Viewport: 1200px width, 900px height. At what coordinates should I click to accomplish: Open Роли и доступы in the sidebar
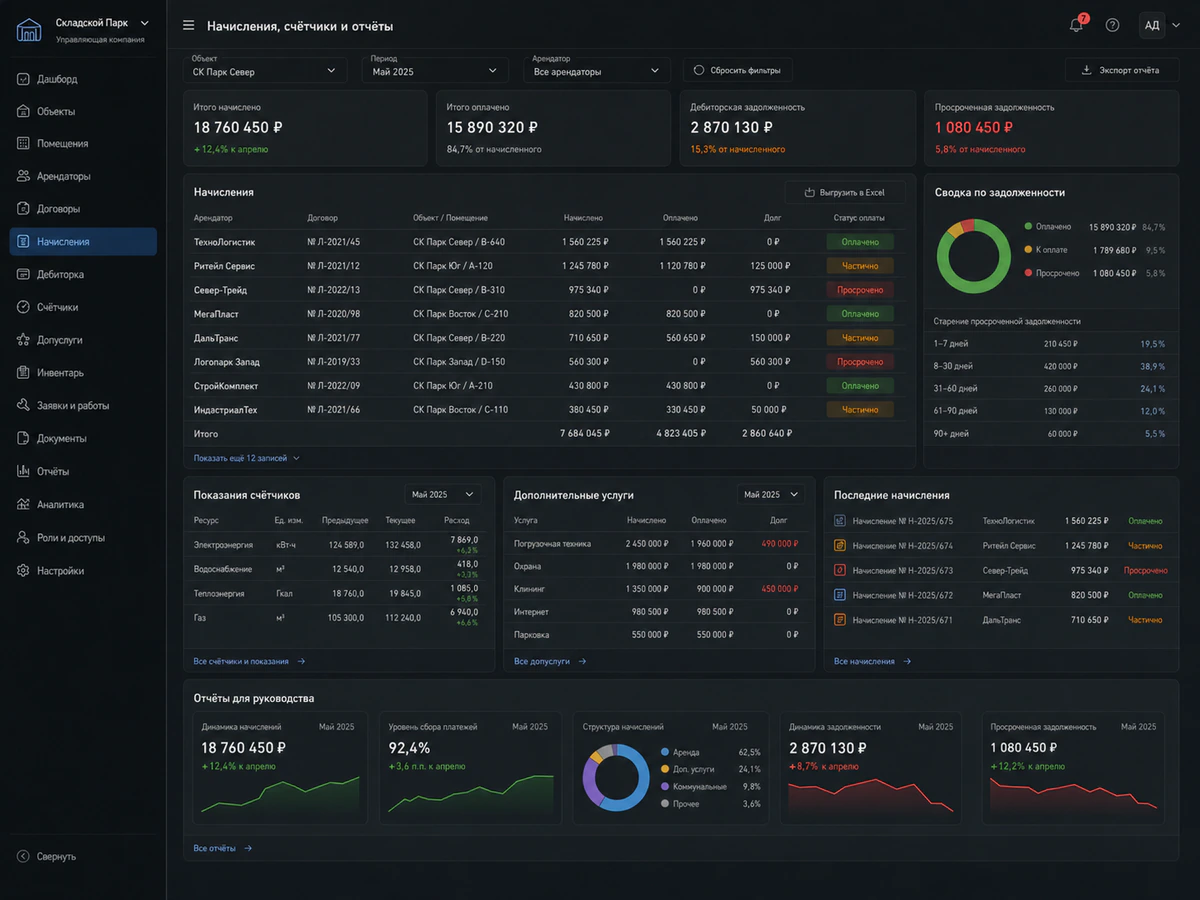(x=83, y=537)
